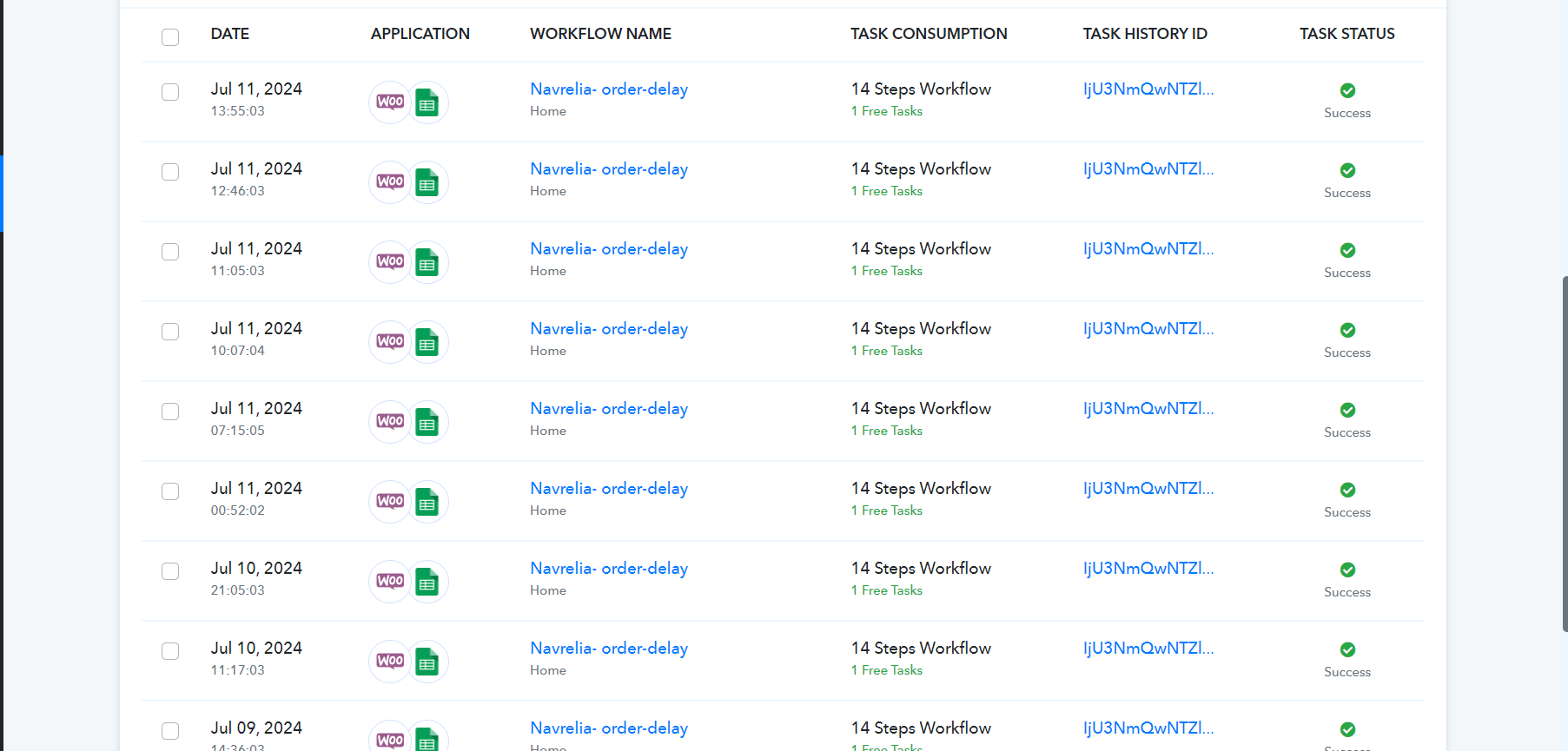Open the Navrelia- order-delay workflow from 12:46:03
The width and height of the screenshot is (1568, 751).
tap(609, 169)
